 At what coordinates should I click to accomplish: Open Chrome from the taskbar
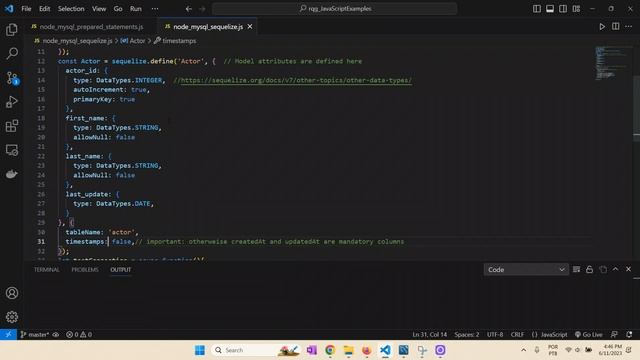[x=330, y=350]
